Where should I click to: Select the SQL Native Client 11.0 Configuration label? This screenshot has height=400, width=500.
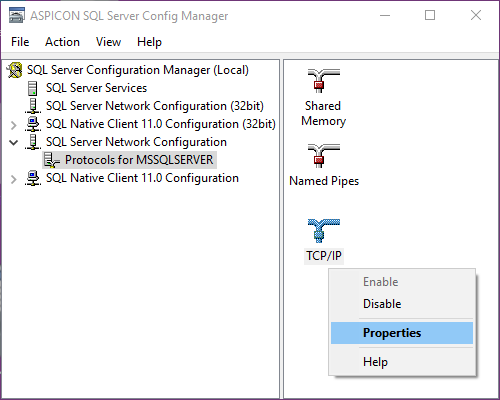point(142,178)
